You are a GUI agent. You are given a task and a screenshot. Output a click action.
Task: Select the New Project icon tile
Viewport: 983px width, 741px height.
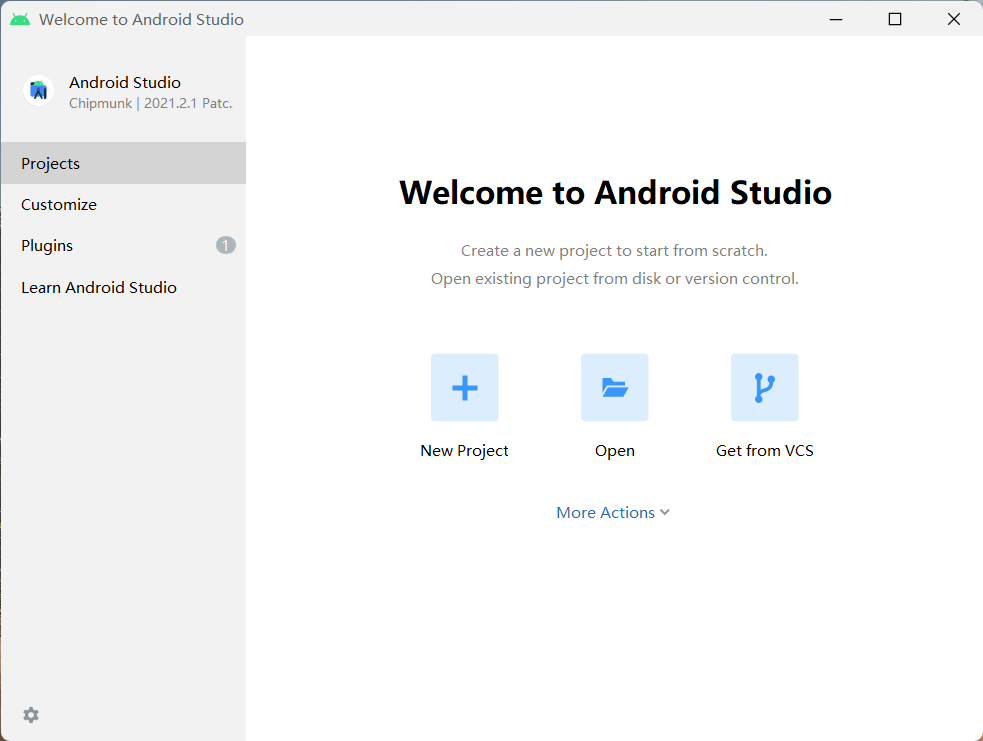pyautogui.click(x=464, y=387)
